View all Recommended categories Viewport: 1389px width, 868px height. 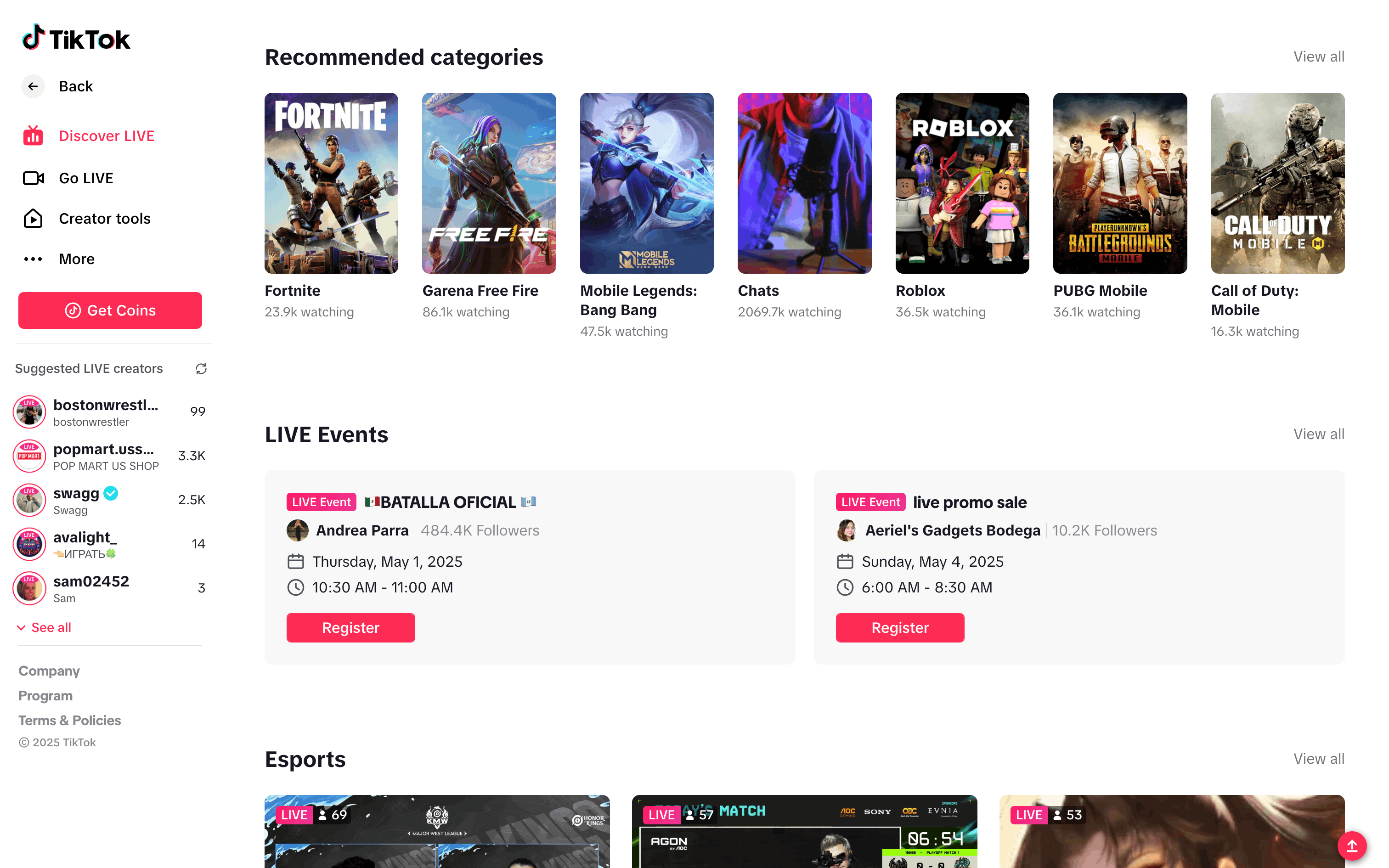[x=1318, y=57]
